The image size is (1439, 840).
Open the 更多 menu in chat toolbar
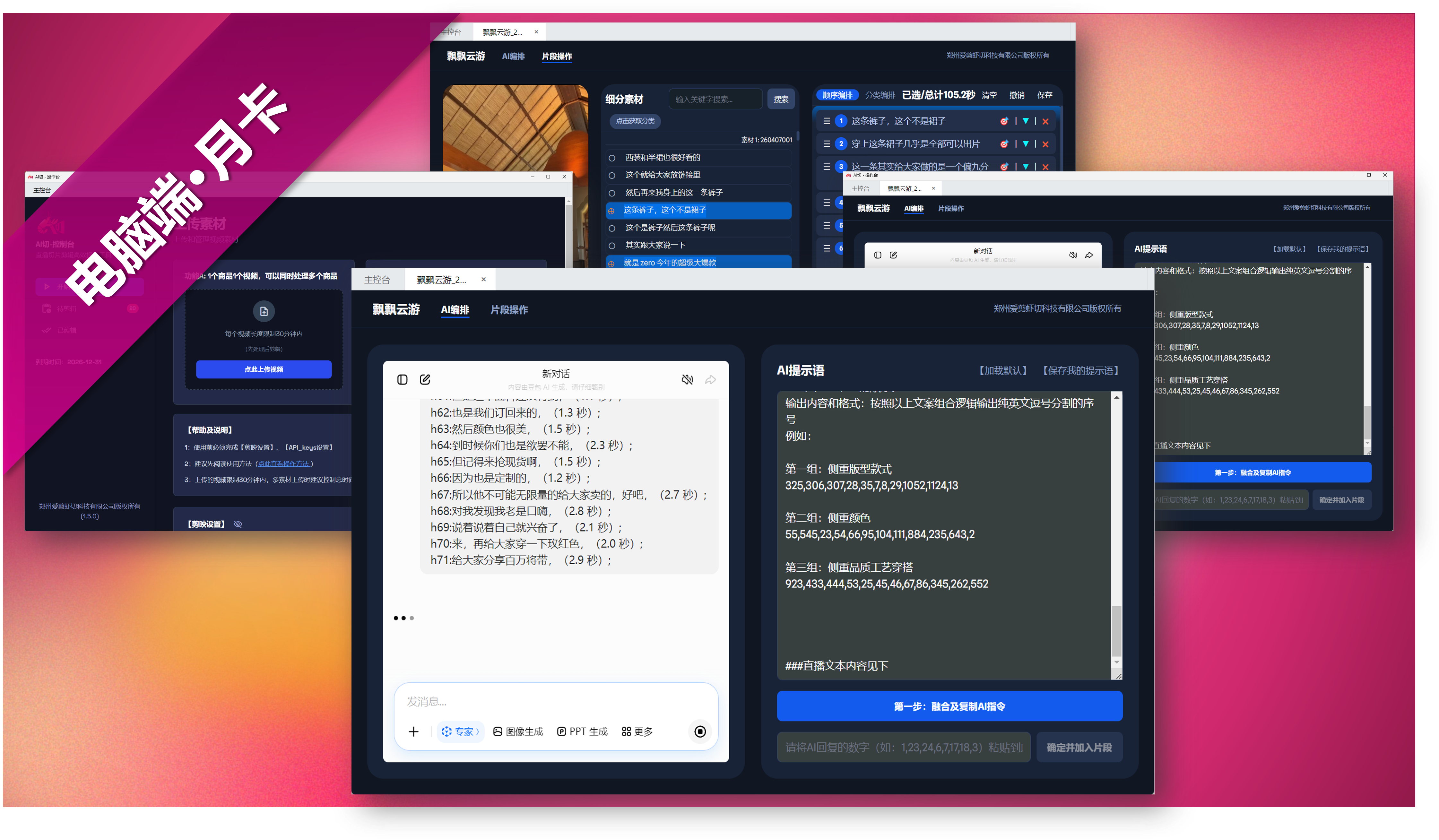tap(637, 732)
